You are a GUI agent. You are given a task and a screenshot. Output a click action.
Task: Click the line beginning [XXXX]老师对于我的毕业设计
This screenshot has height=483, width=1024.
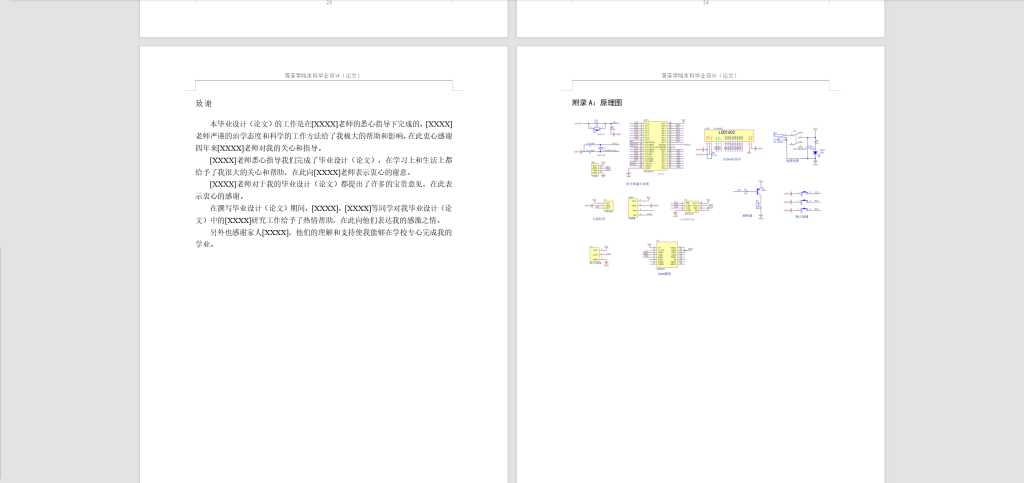331,184
